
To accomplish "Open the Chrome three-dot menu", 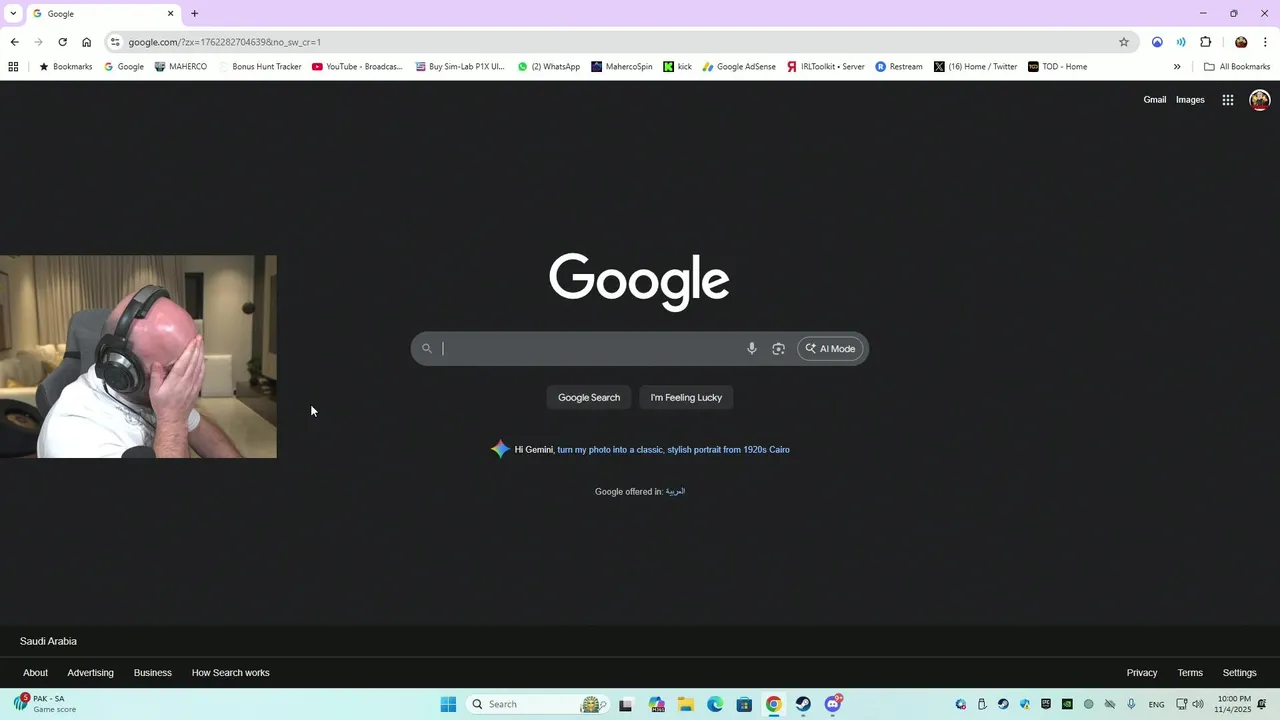I will (x=1265, y=42).
